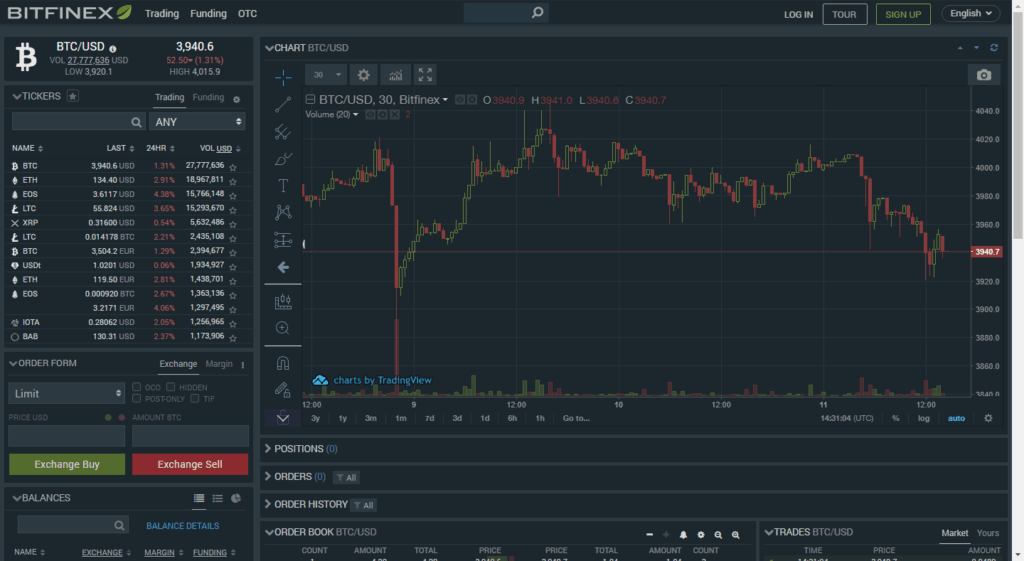This screenshot has height=561, width=1024.
Task: Open the Trading menu
Action: coord(162,13)
